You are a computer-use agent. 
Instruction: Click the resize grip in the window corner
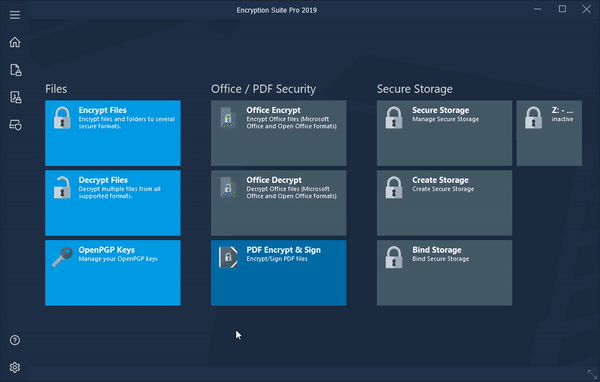592,374
